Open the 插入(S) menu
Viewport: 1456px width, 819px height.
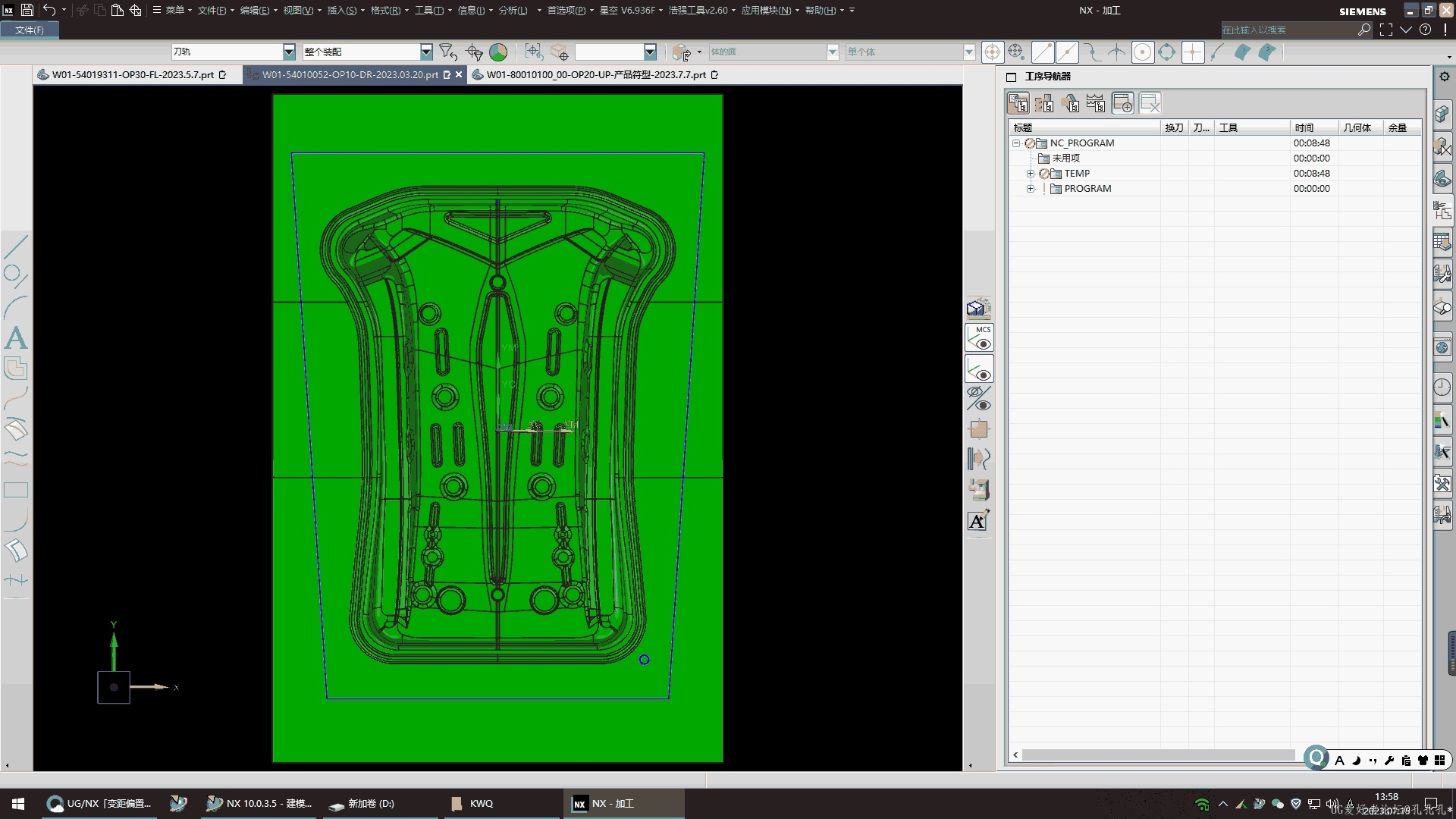tap(345, 10)
